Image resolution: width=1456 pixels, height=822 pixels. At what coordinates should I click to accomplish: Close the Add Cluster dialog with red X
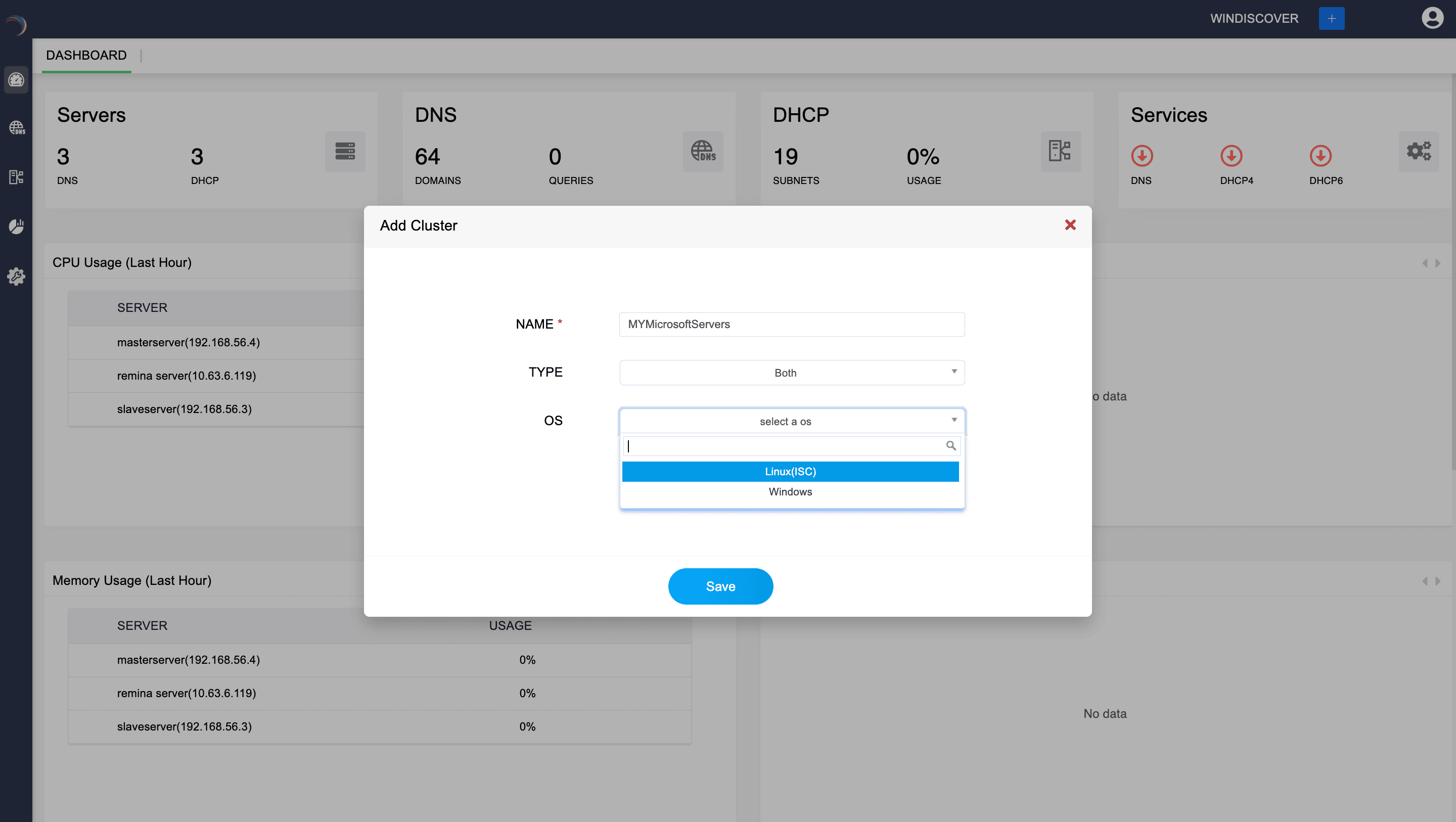1070,225
